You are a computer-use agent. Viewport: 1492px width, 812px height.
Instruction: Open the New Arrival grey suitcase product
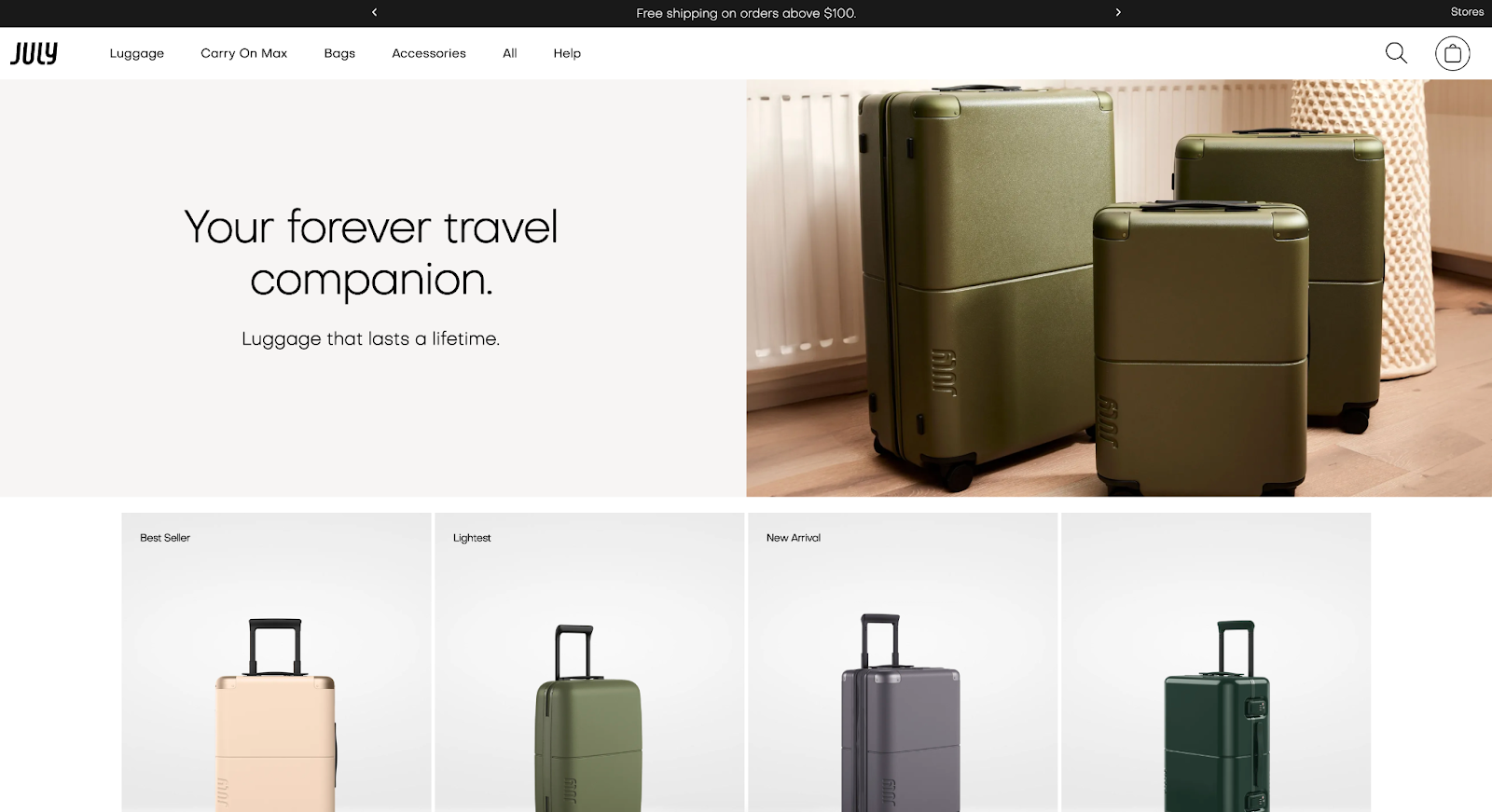click(x=903, y=662)
